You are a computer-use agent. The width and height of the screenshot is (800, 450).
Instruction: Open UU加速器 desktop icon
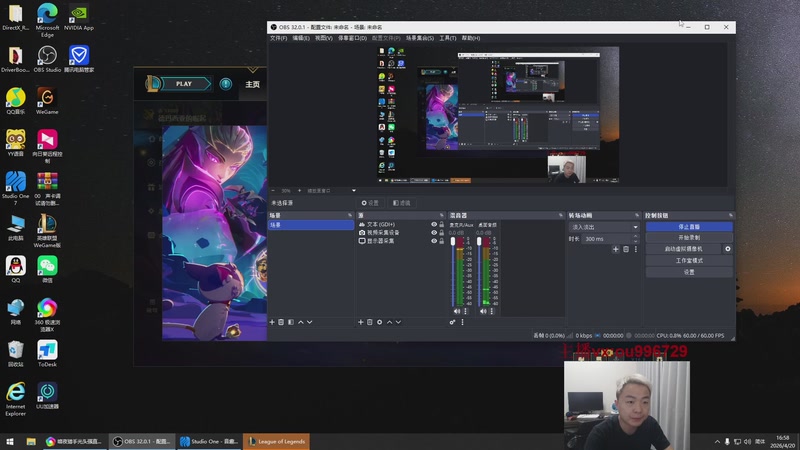pos(47,396)
